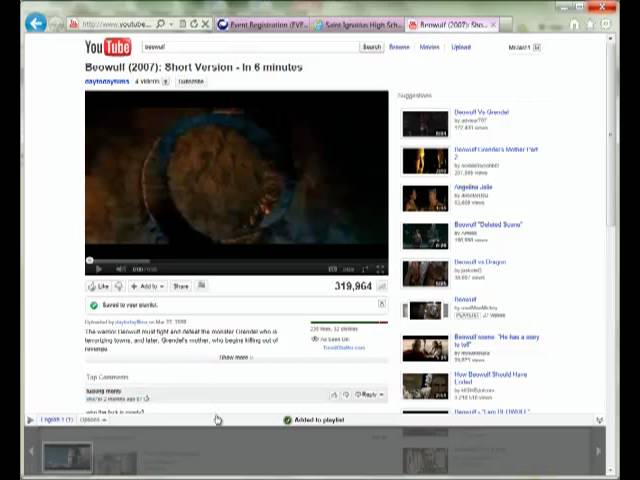Go back with the browser back arrow
The width and height of the screenshot is (640, 480).
[x=36, y=23]
